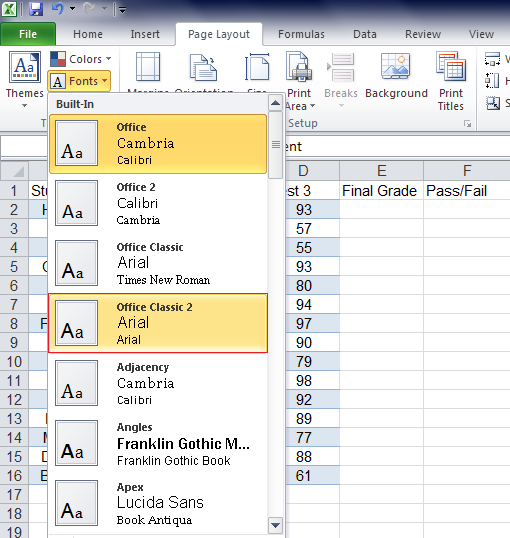Image resolution: width=510 pixels, height=538 pixels.
Task: Click the Built-In section header
Action: click(x=158, y=104)
